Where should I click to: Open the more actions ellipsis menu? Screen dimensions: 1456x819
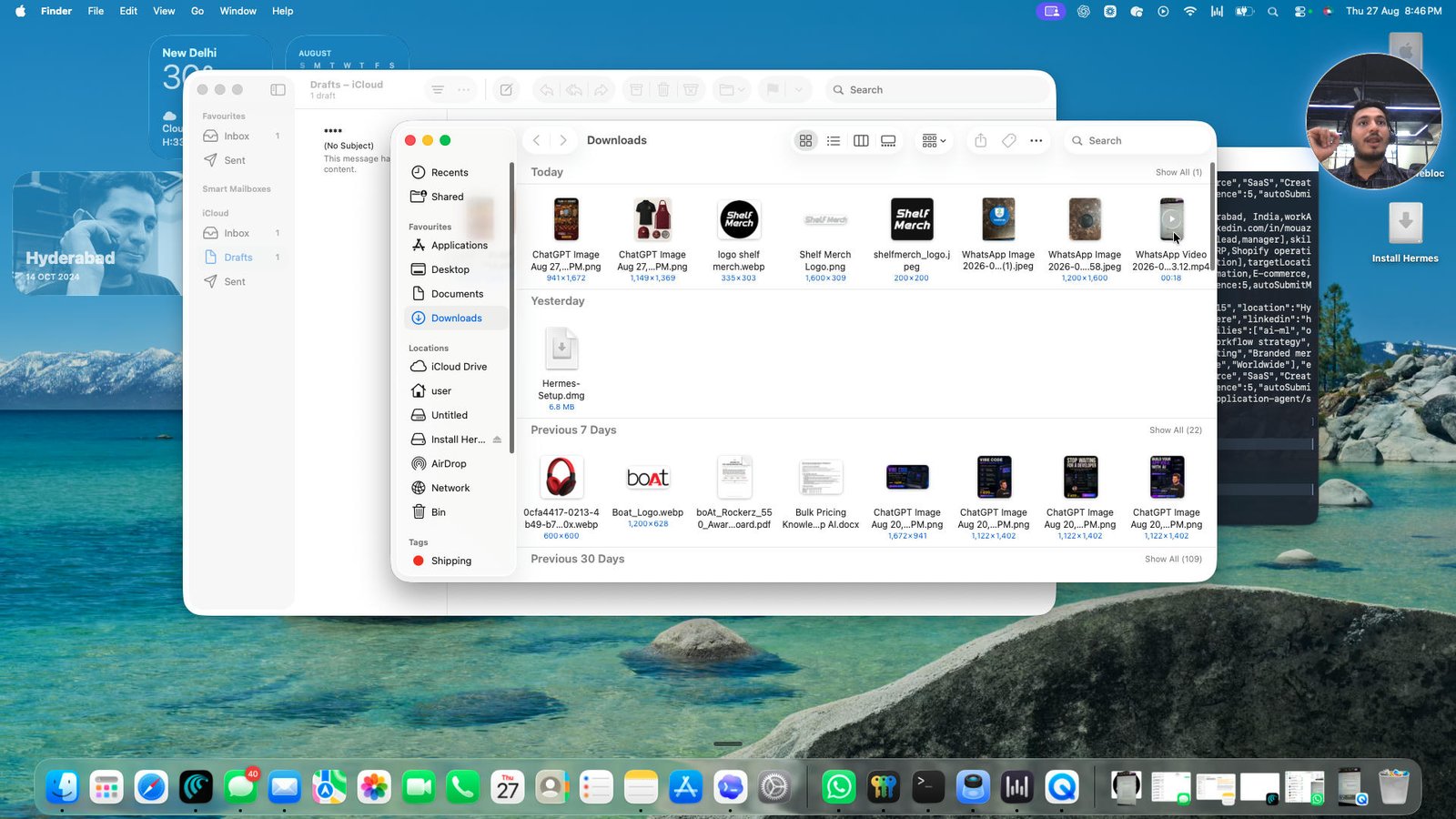pos(1036,140)
